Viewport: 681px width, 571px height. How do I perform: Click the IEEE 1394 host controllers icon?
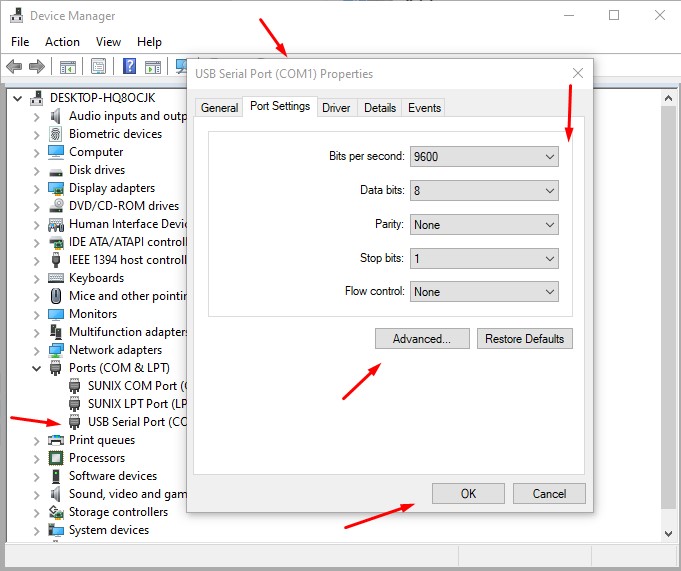56,260
